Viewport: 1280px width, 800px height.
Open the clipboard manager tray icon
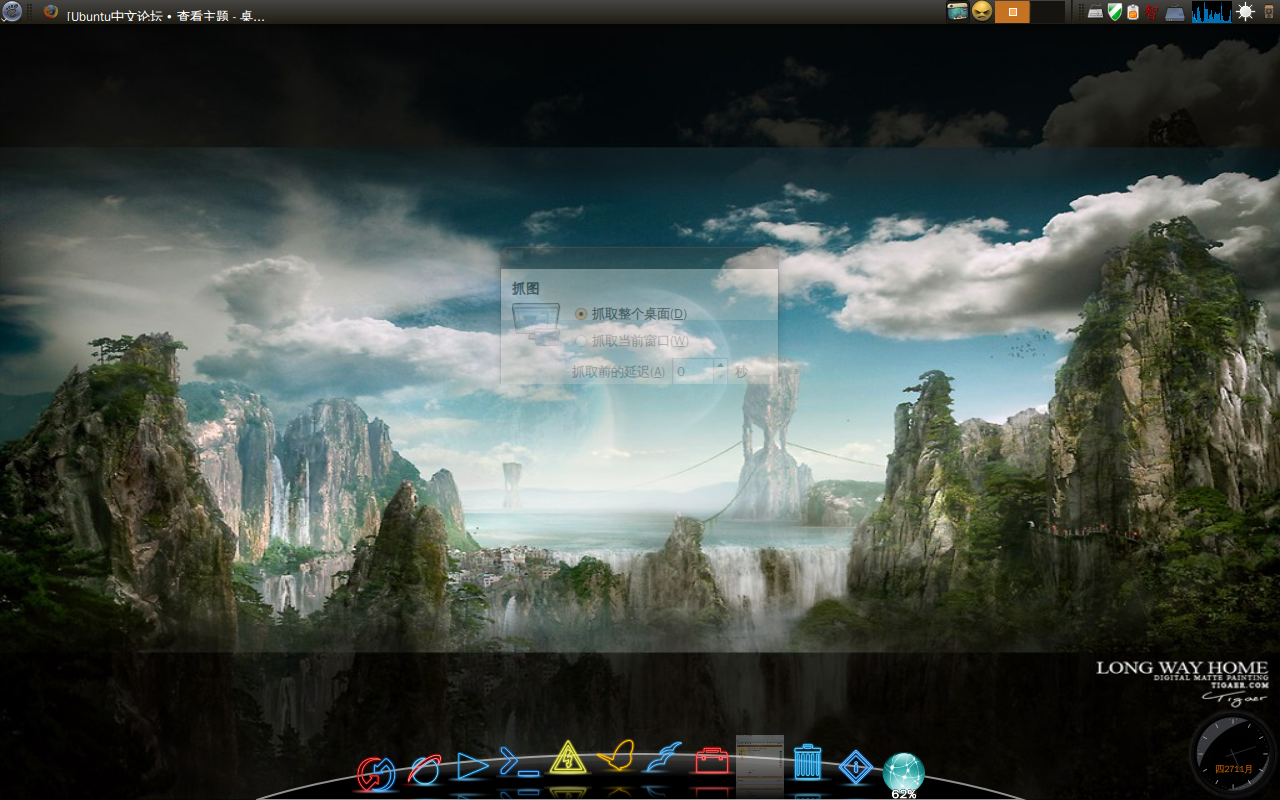pos(1133,12)
